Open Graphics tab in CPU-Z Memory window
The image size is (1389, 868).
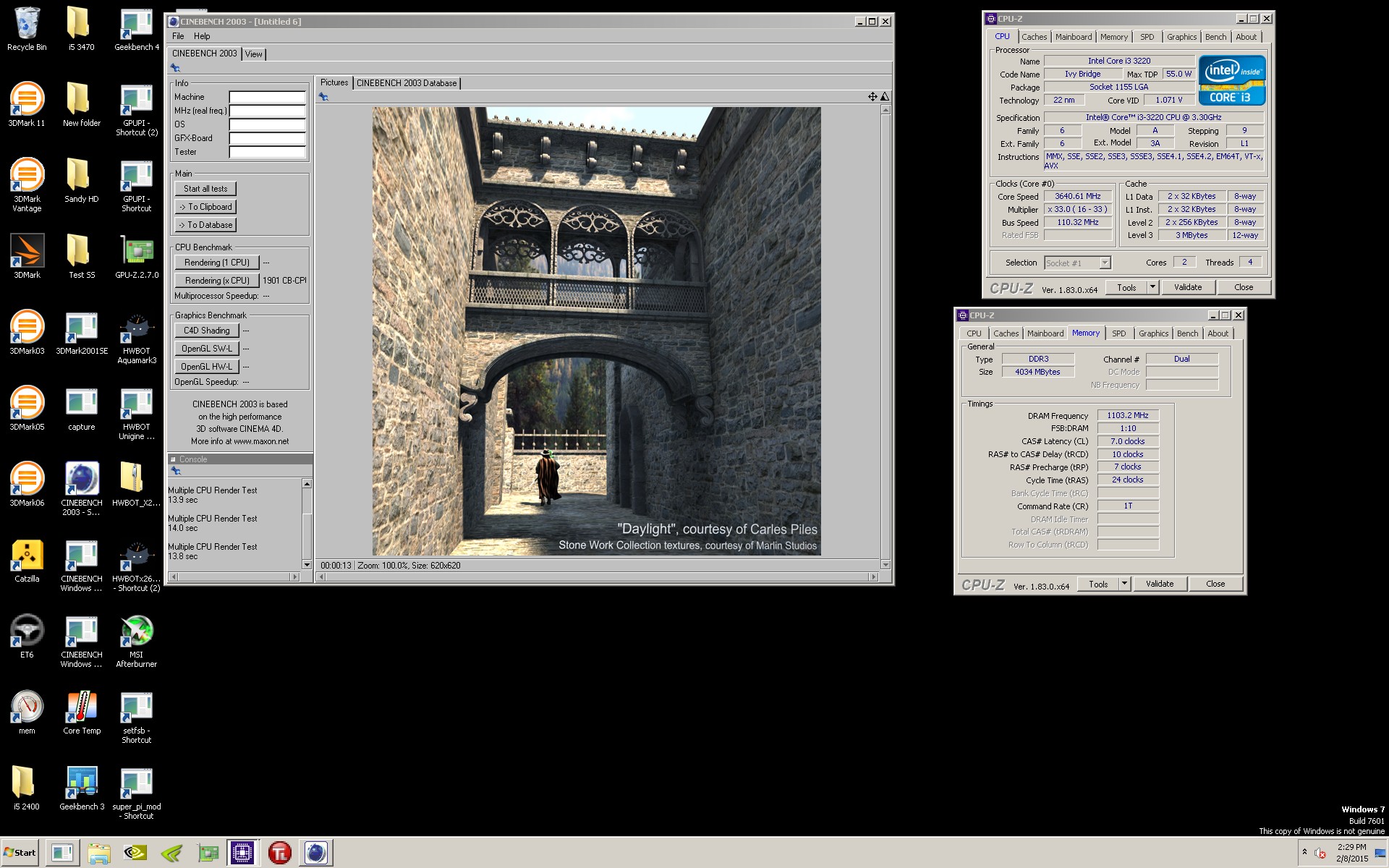click(1153, 333)
